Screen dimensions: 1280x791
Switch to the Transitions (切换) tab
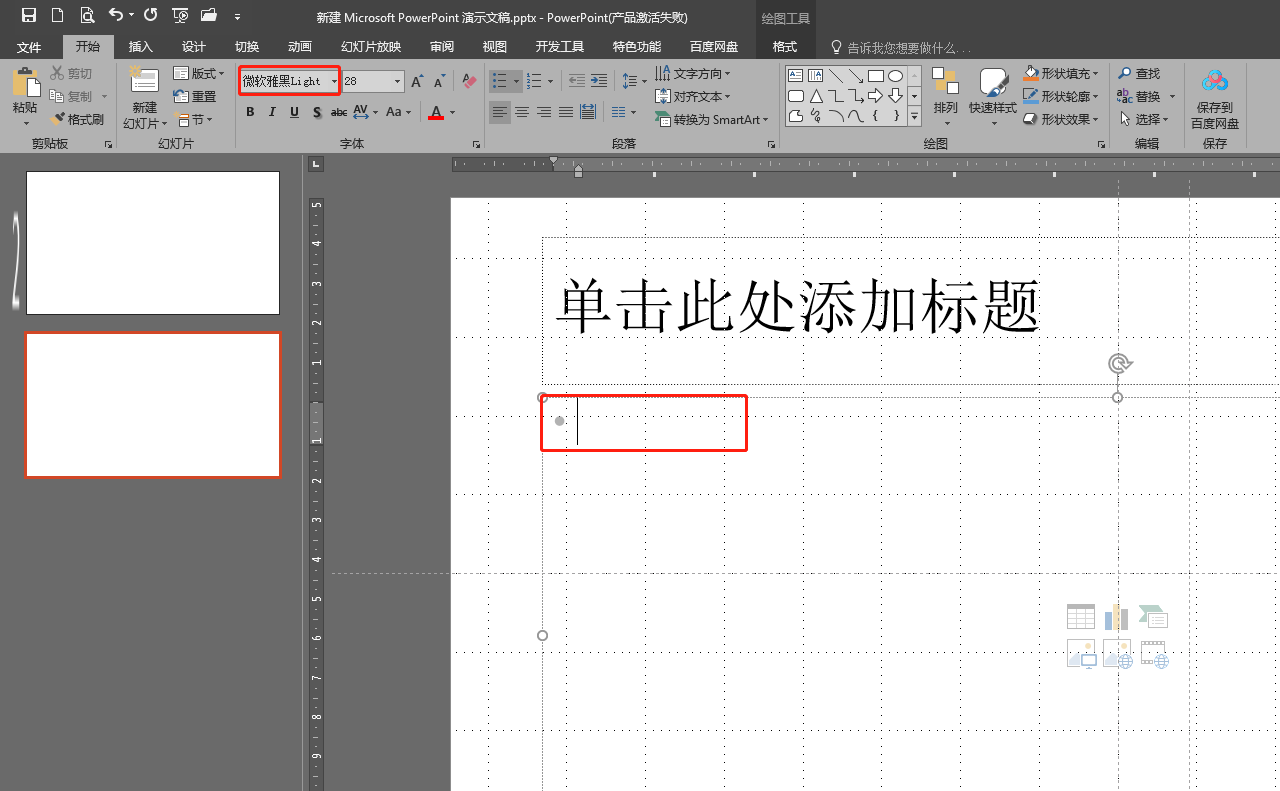[x=247, y=47]
